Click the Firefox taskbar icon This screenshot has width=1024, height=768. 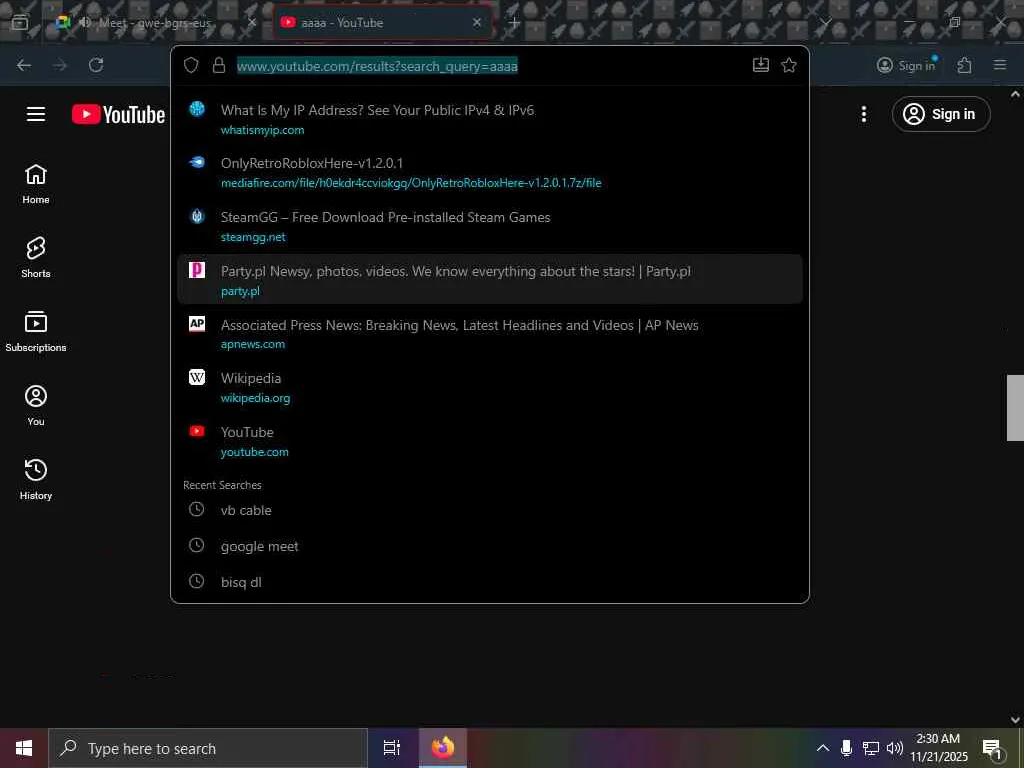[x=443, y=748]
